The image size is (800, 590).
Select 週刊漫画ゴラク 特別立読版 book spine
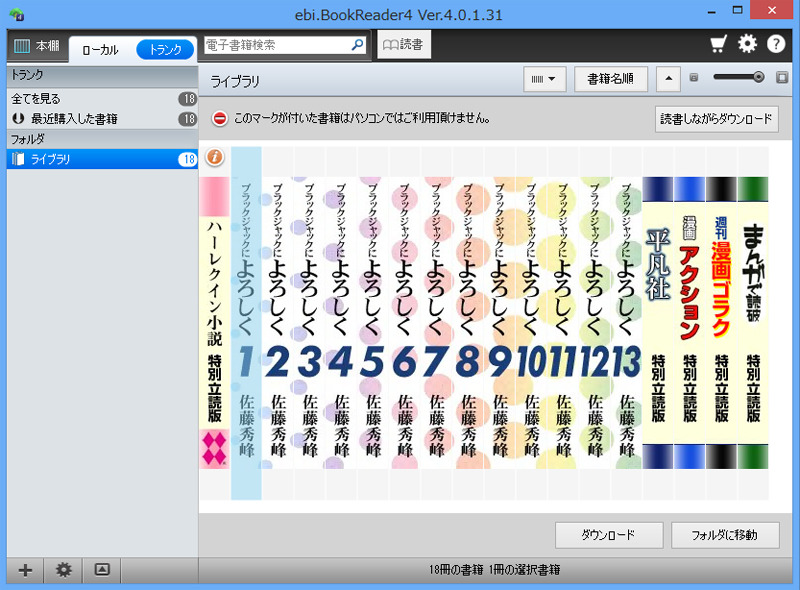721,323
